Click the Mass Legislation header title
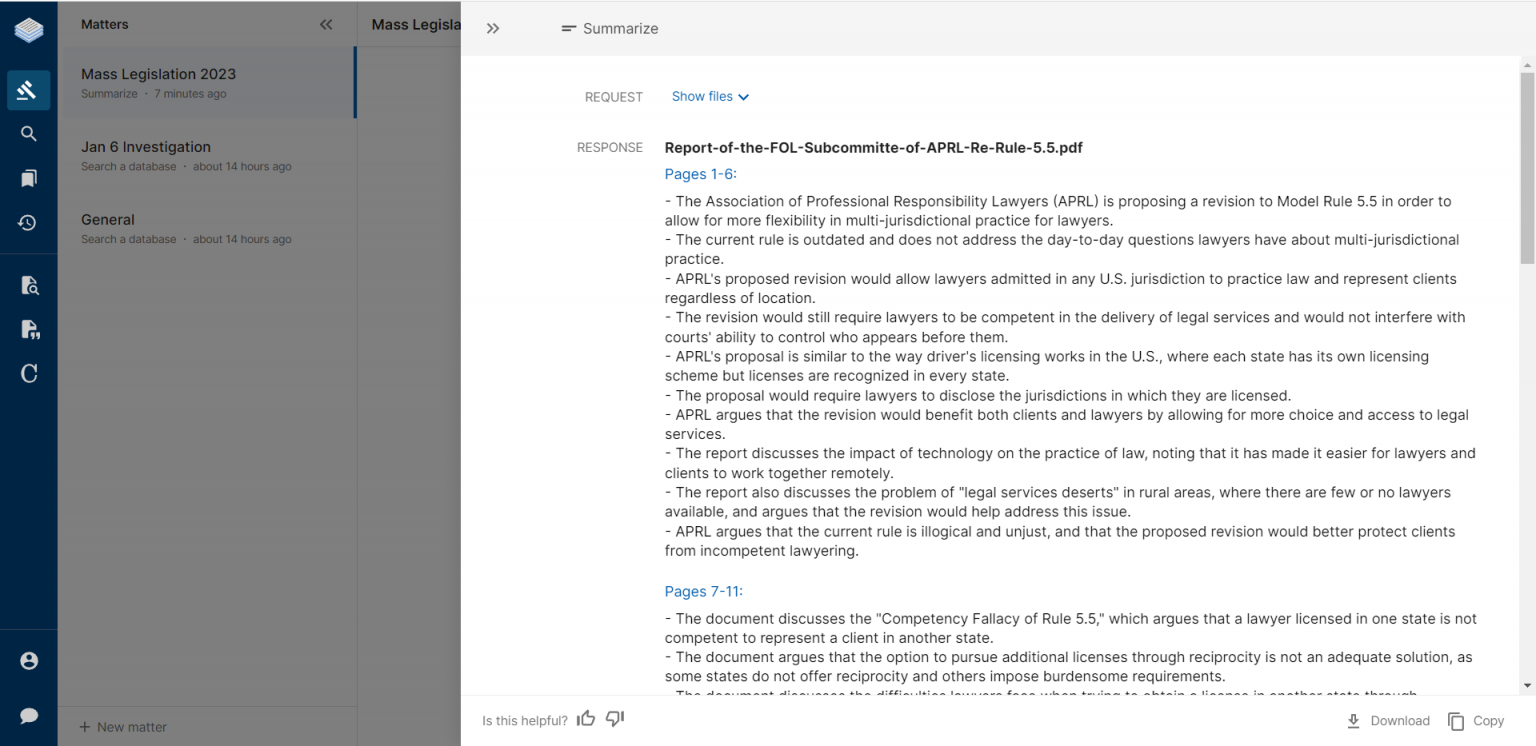 tap(416, 25)
